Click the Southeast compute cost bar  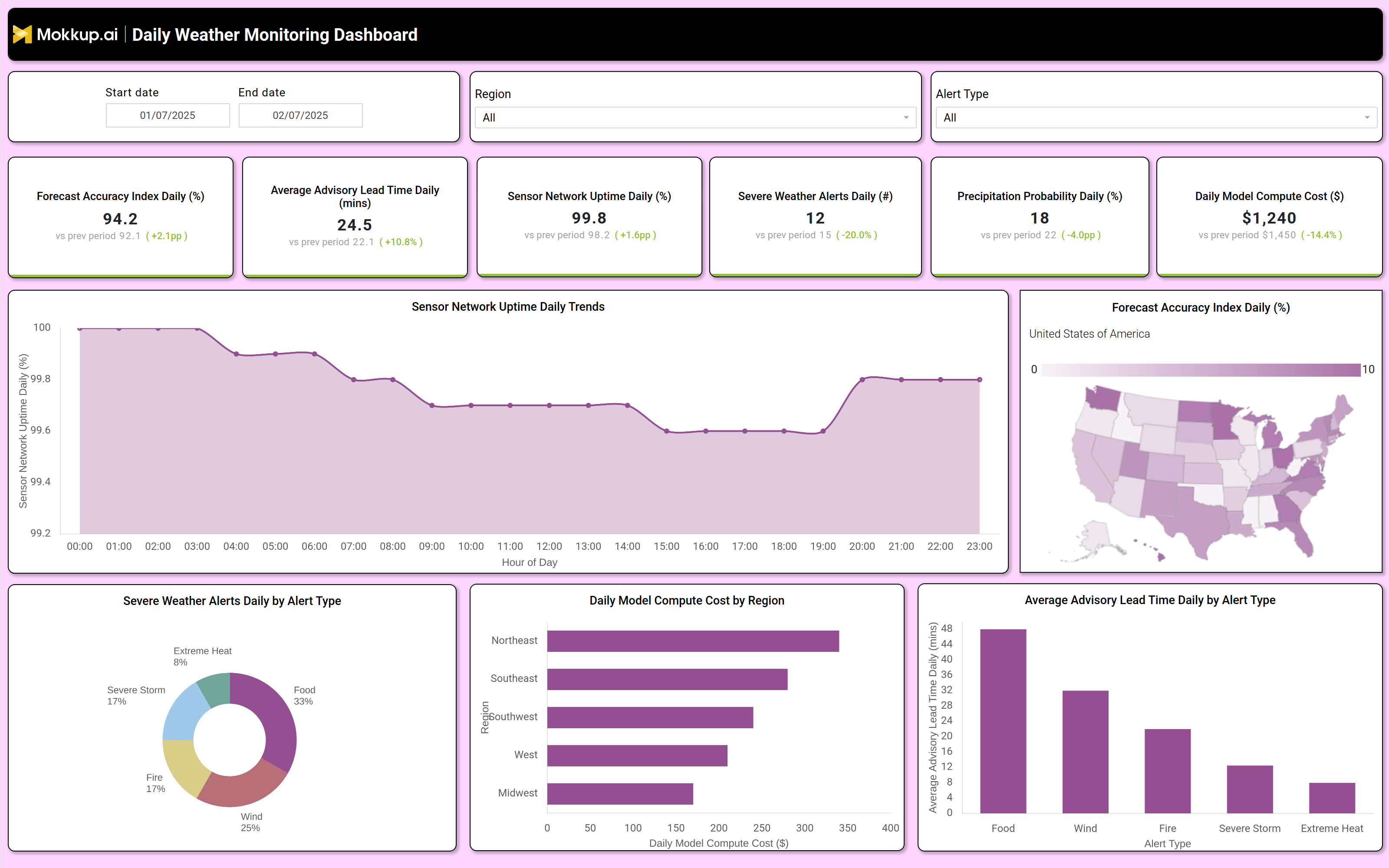[x=667, y=679]
